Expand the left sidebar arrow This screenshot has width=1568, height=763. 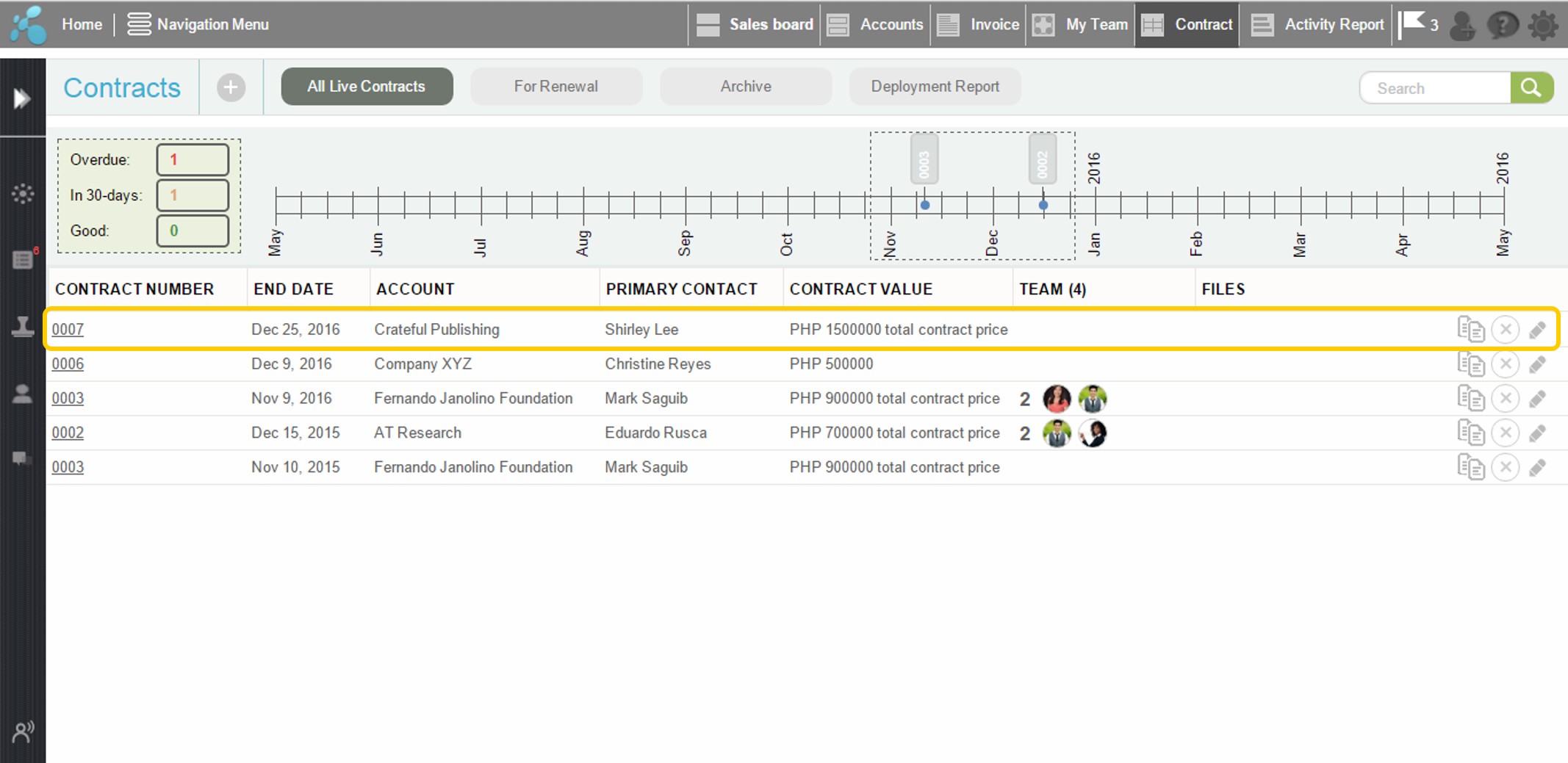22,98
